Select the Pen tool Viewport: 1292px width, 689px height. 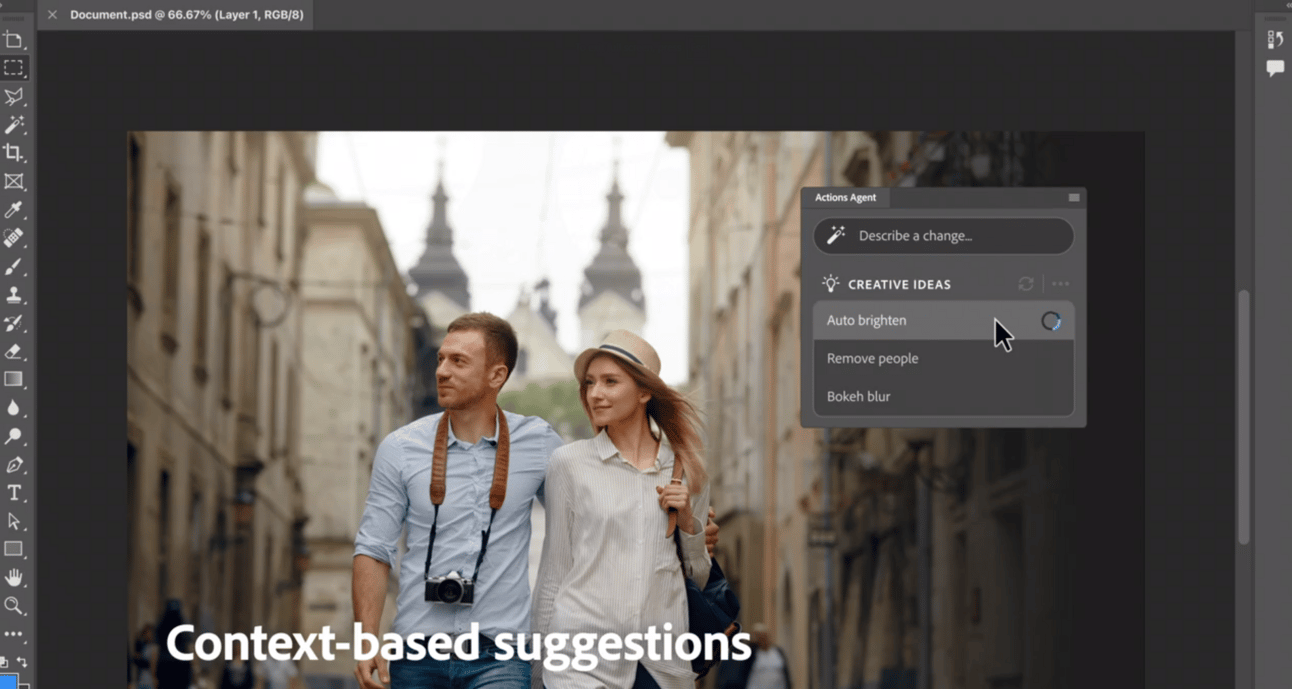[x=14, y=465]
